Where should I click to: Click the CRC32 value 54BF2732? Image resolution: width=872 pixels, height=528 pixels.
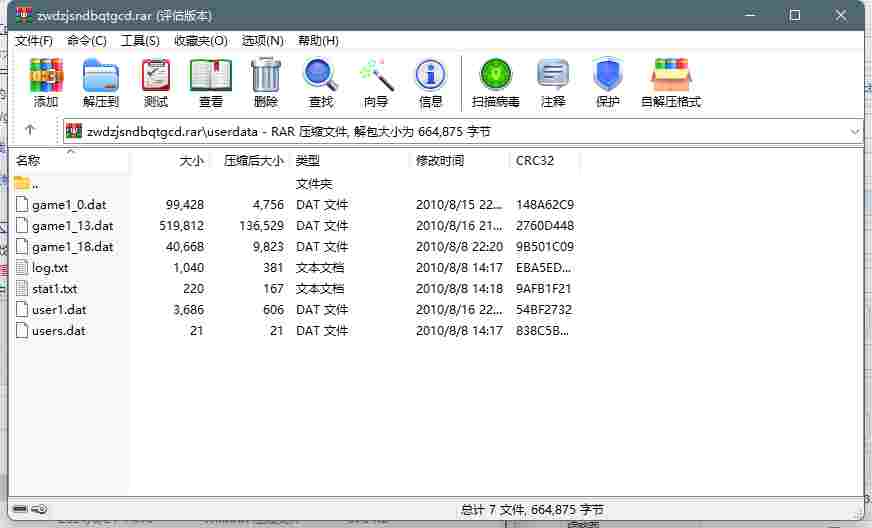tap(544, 309)
